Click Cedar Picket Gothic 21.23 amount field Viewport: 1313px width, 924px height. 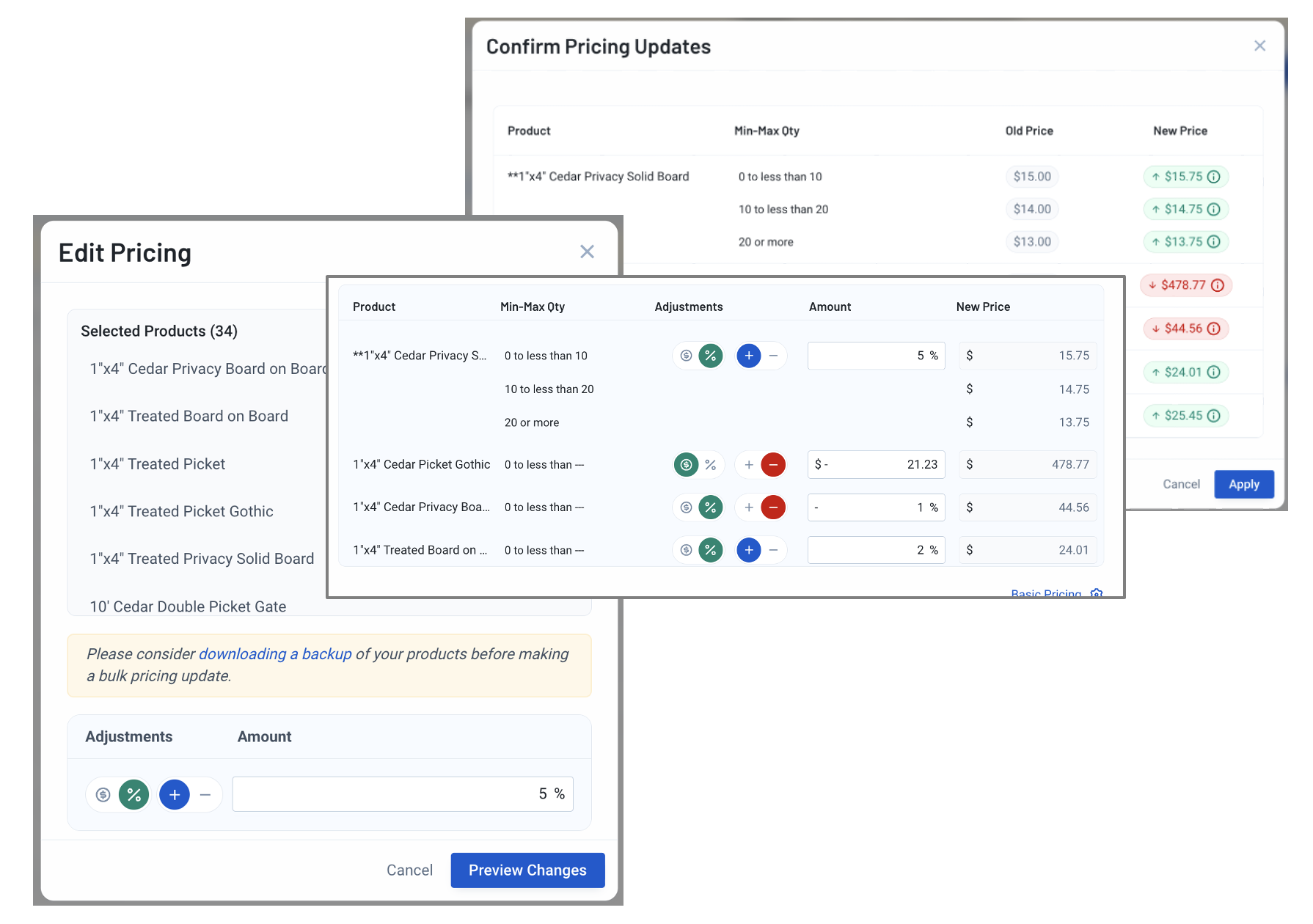click(x=876, y=464)
